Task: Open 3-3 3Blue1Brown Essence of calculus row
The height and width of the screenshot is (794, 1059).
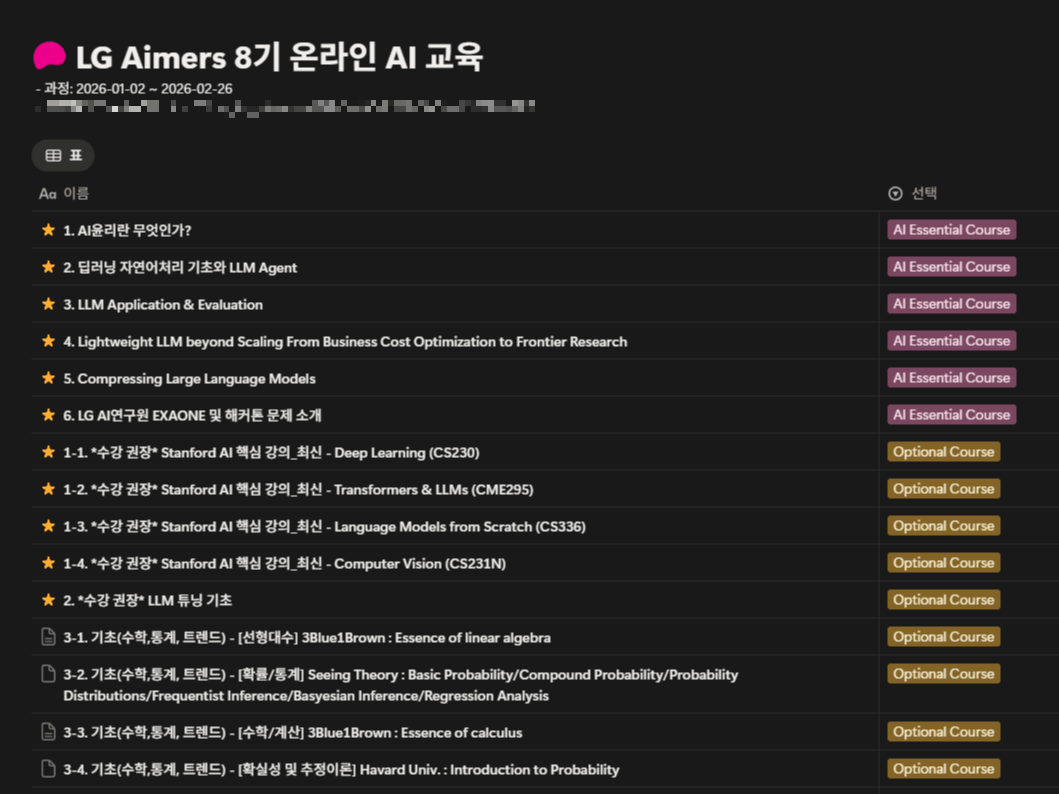Action: [292, 733]
